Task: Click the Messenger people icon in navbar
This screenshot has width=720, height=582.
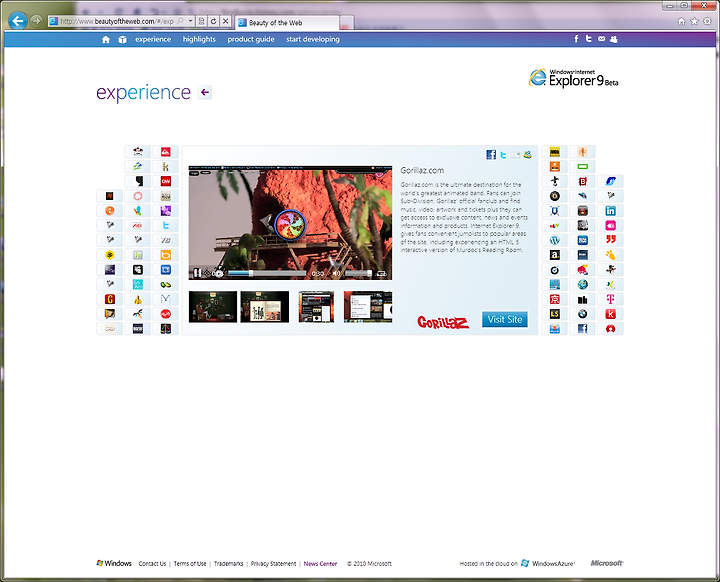Action: [614, 40]
